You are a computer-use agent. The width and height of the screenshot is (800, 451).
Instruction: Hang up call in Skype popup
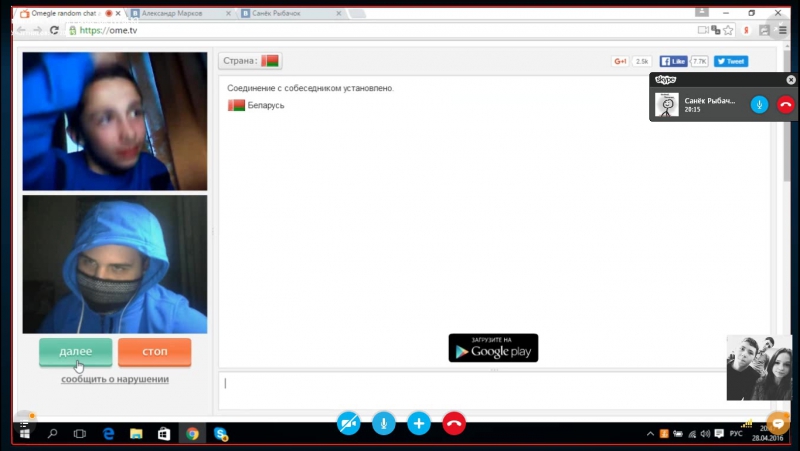(786, 105)
